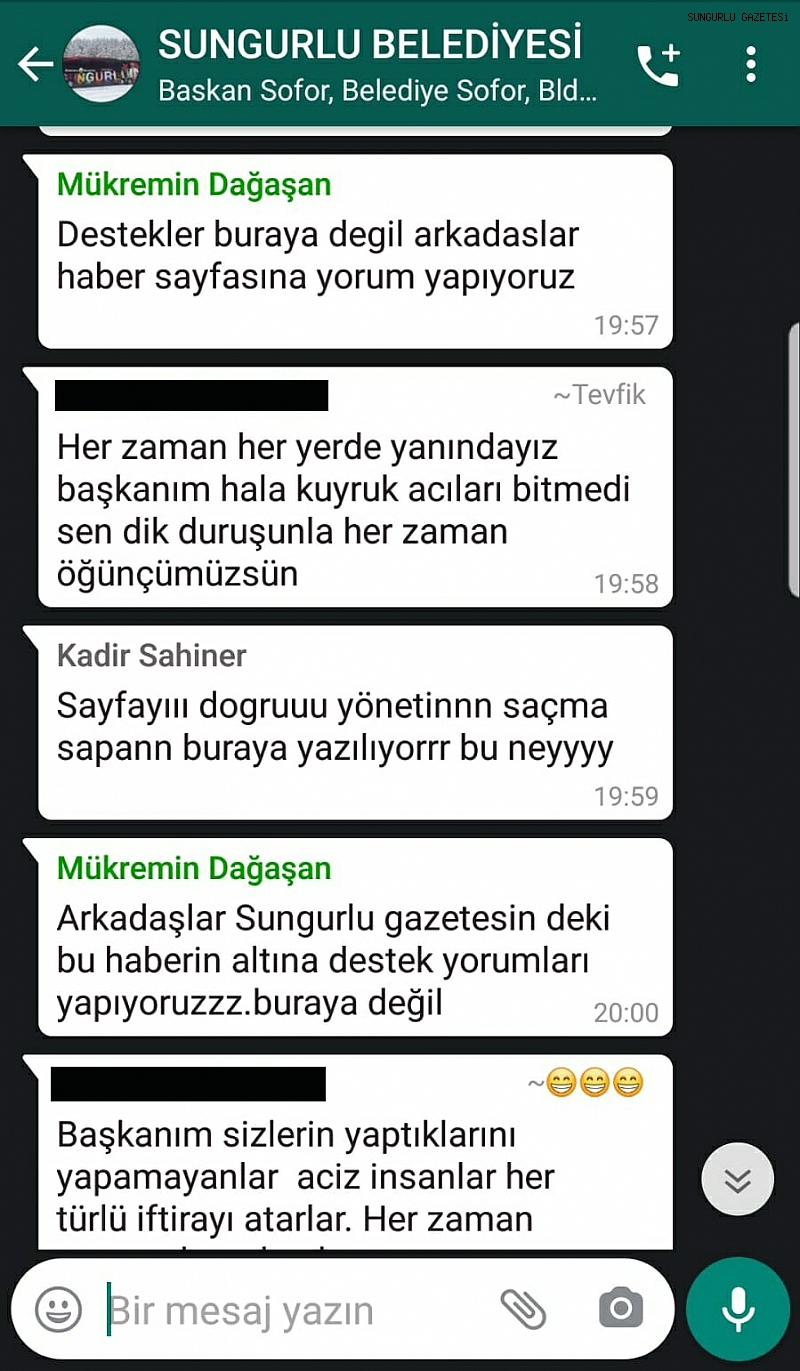Tap the 'Başkanım sizlerin yaptıklarını' message
This screenshot has height=1371, width=800.
(x=355, y=1152)
